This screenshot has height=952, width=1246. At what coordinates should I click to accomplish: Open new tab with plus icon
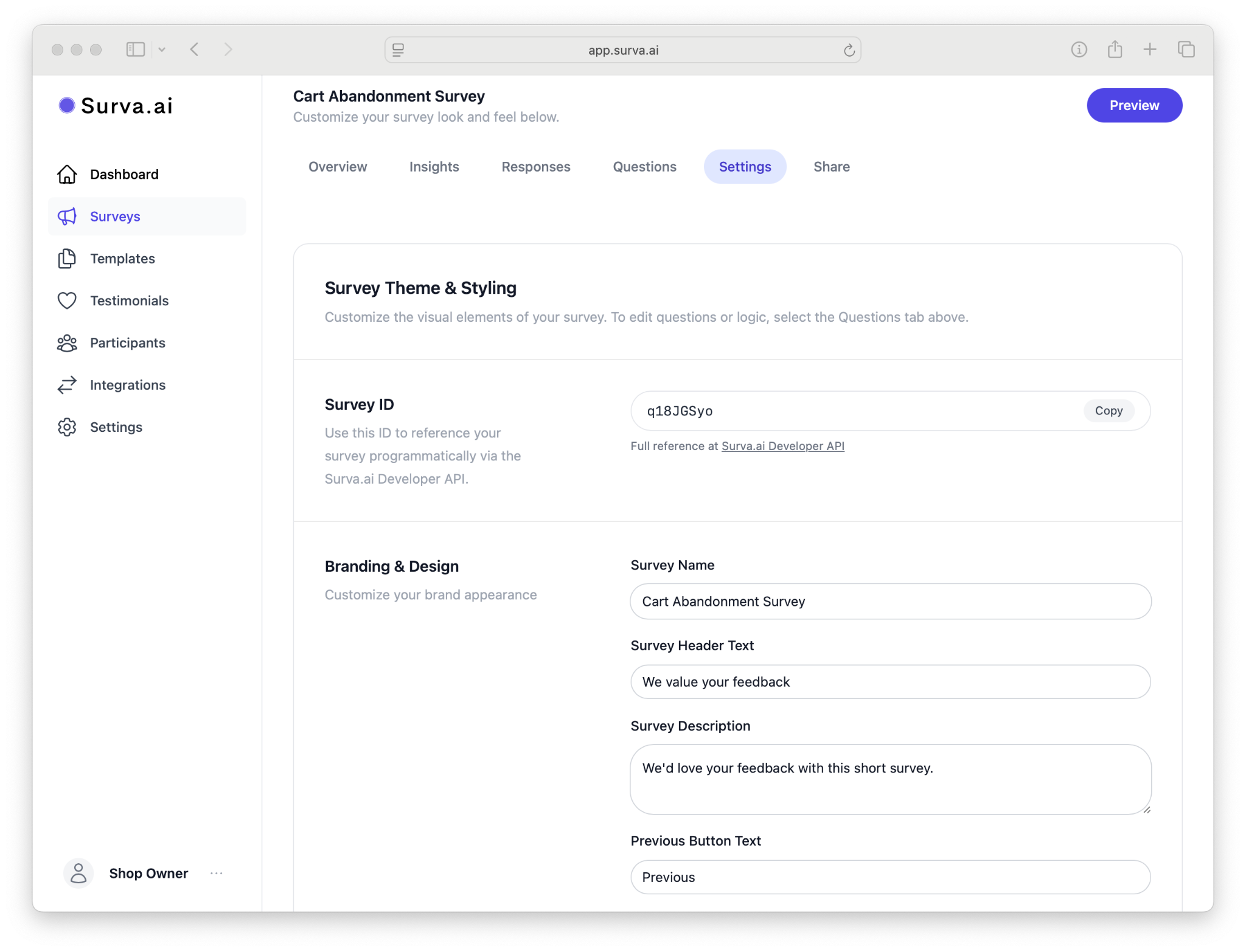[1150, 49]
